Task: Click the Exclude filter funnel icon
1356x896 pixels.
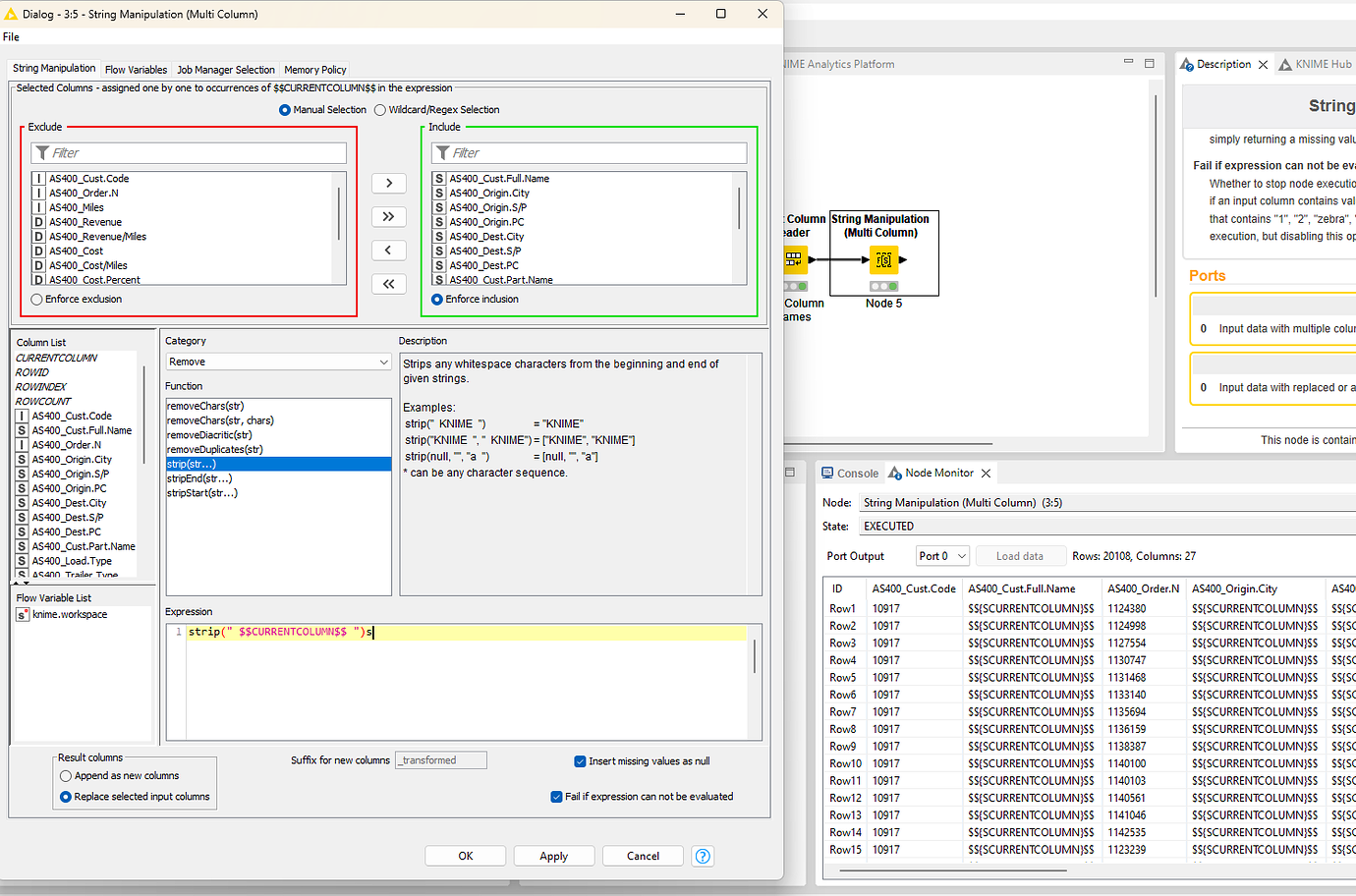Action: click(x=42, y=153)
